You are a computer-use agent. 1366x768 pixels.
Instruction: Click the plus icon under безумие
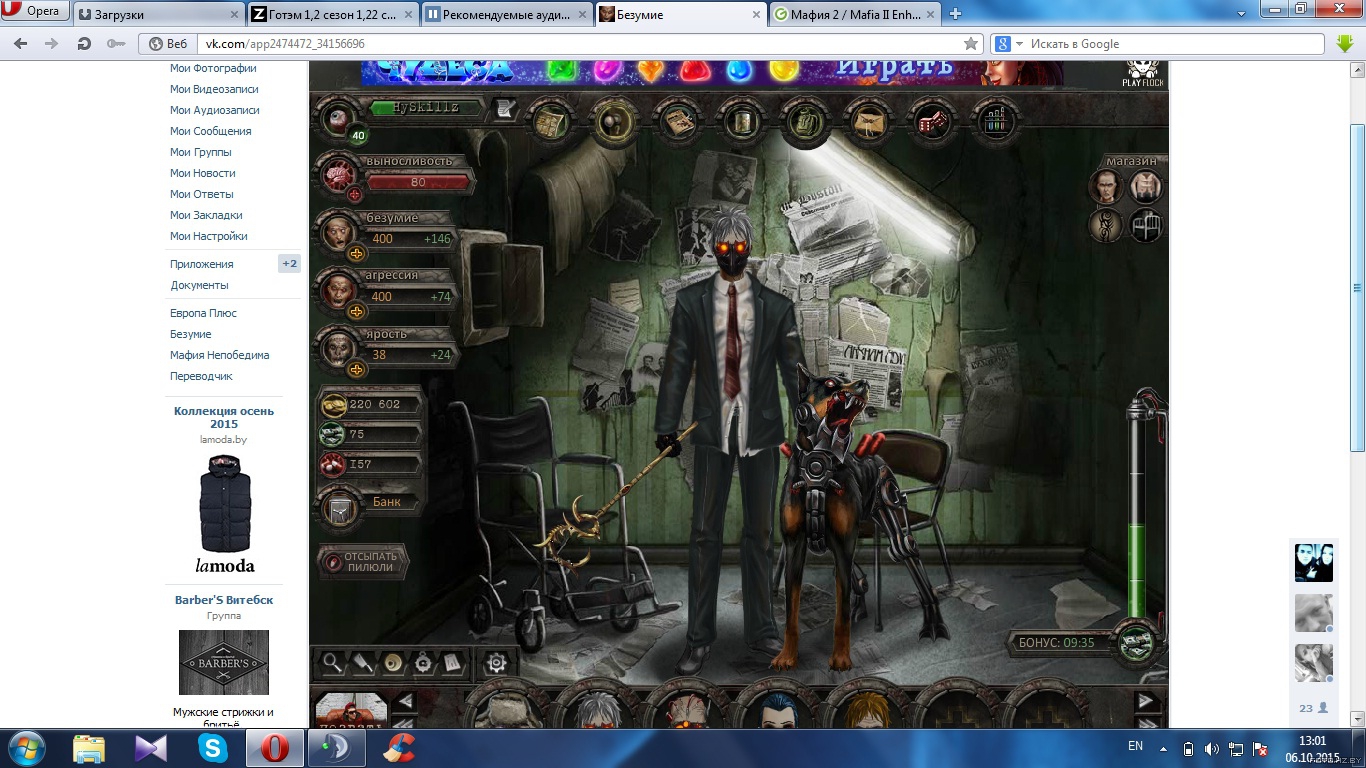click(x=355, y=254)
